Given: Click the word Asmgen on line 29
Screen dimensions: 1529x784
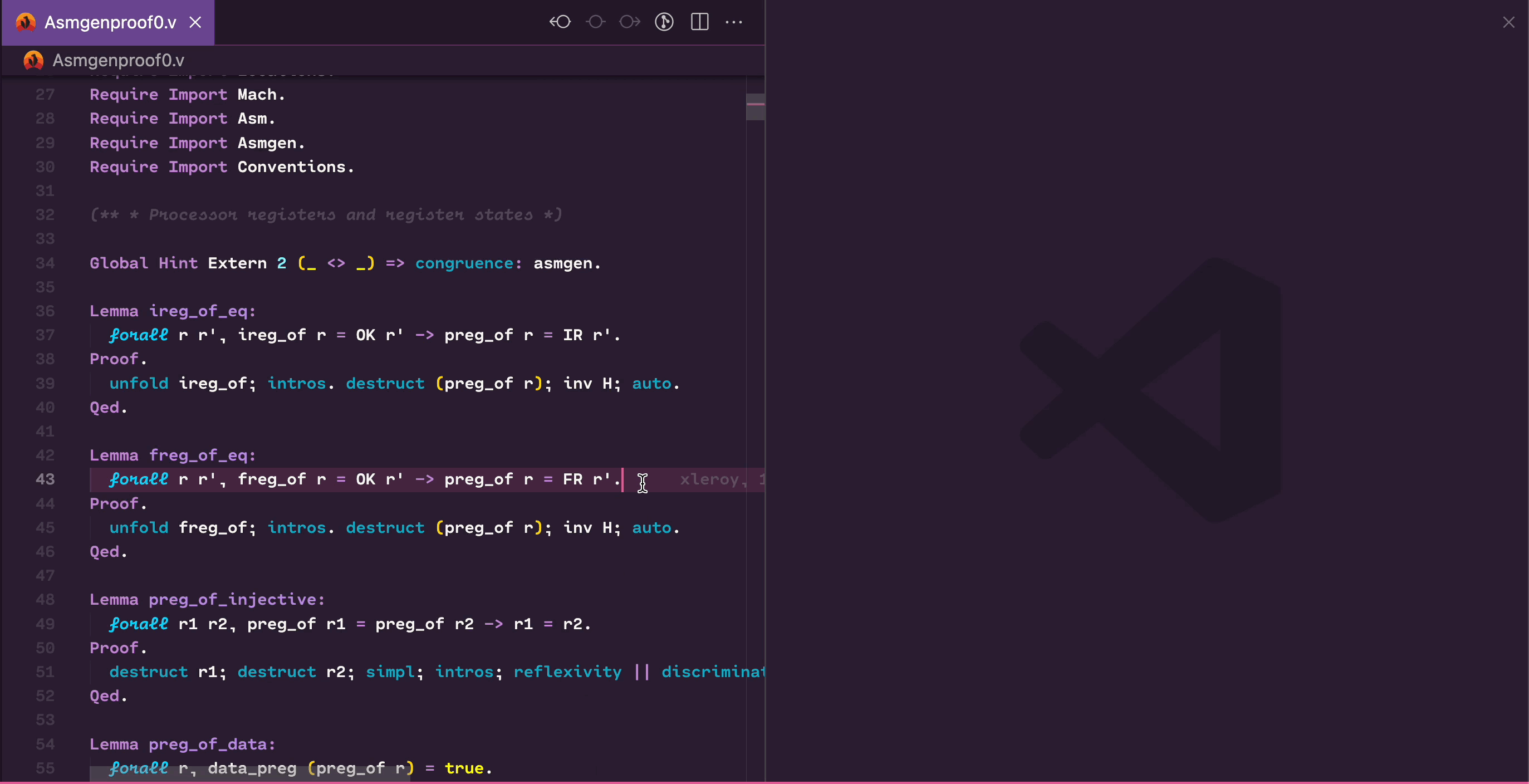Looking at the screenshot, I should (x=267, y=143).
